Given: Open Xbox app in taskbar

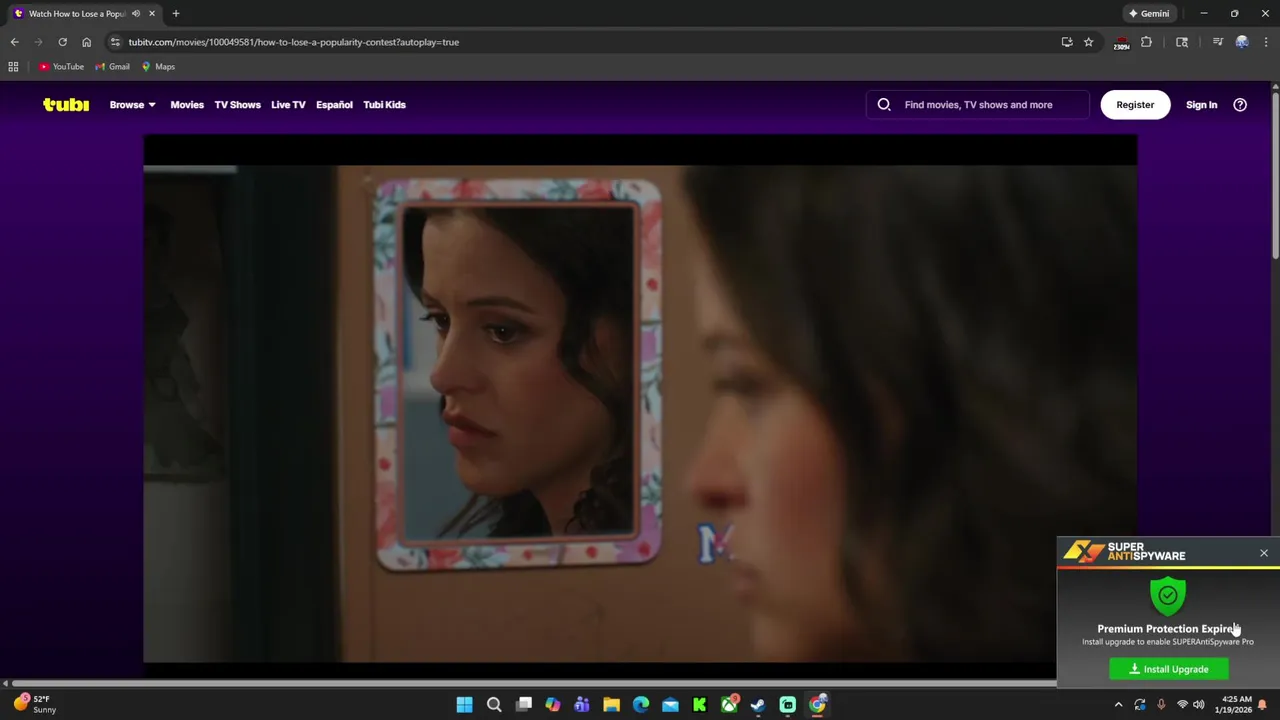Looking at the screenshot, I should [x=729, y=705].
